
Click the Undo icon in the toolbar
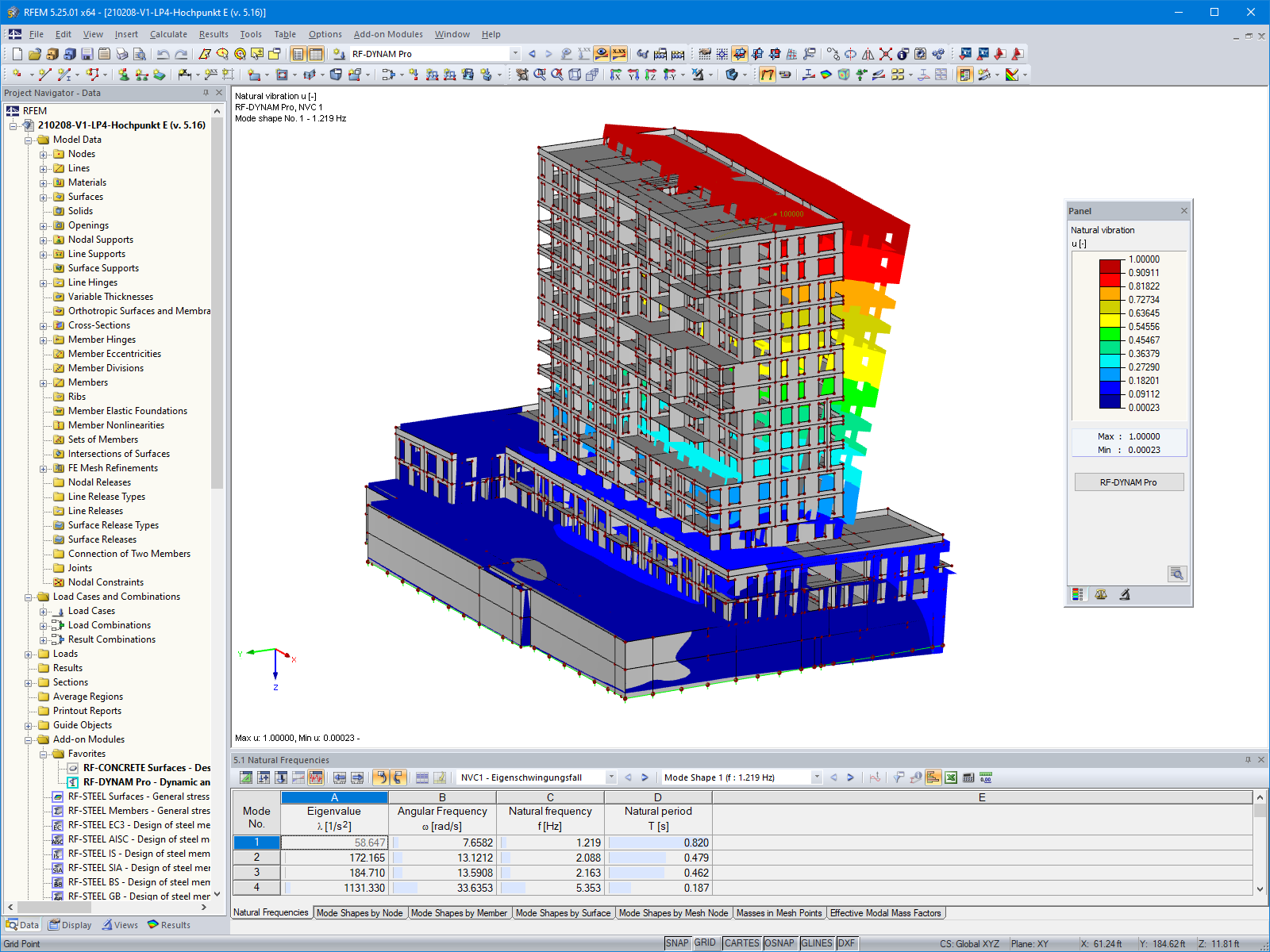pyautogui.click(x=163, y=54)
